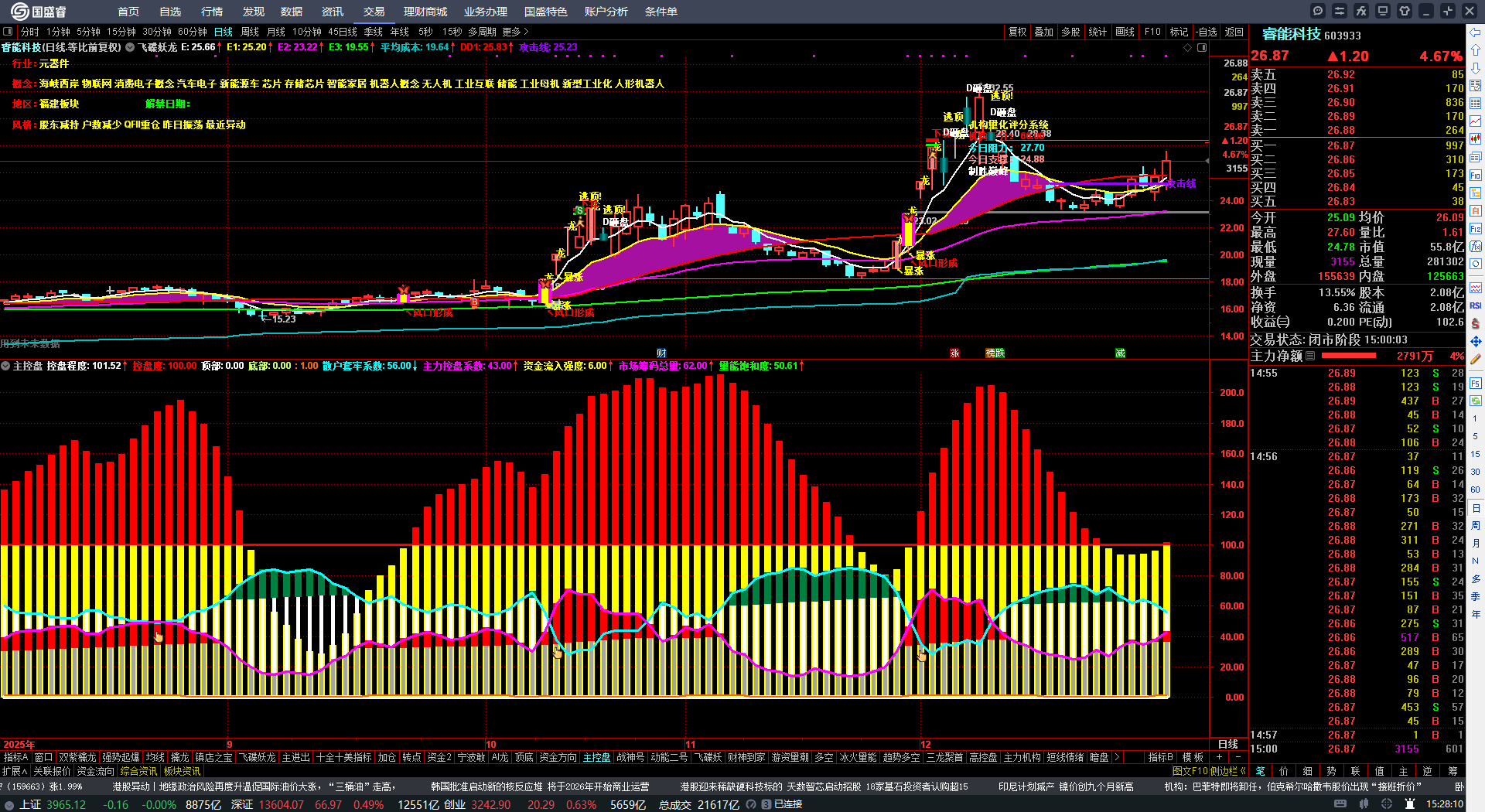Click the pencil draw icon on right sidebar

[x=1476, y=358]
